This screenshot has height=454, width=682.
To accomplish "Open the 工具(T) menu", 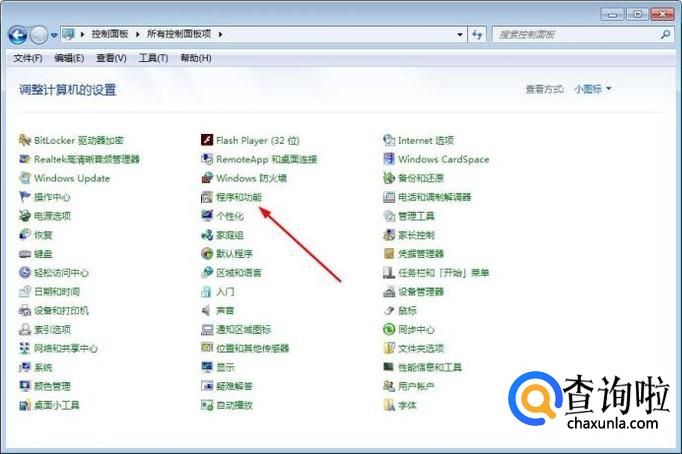I will (153, 58).
